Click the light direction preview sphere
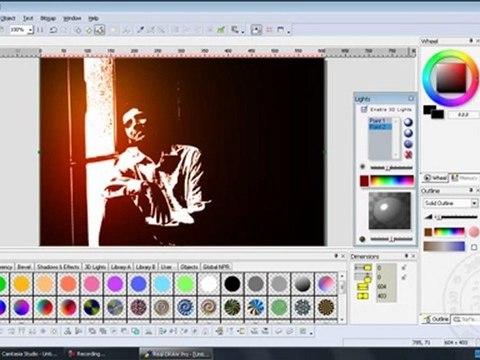Image resolution: width=480 pixels, height=360 pixels. [389, 211]
